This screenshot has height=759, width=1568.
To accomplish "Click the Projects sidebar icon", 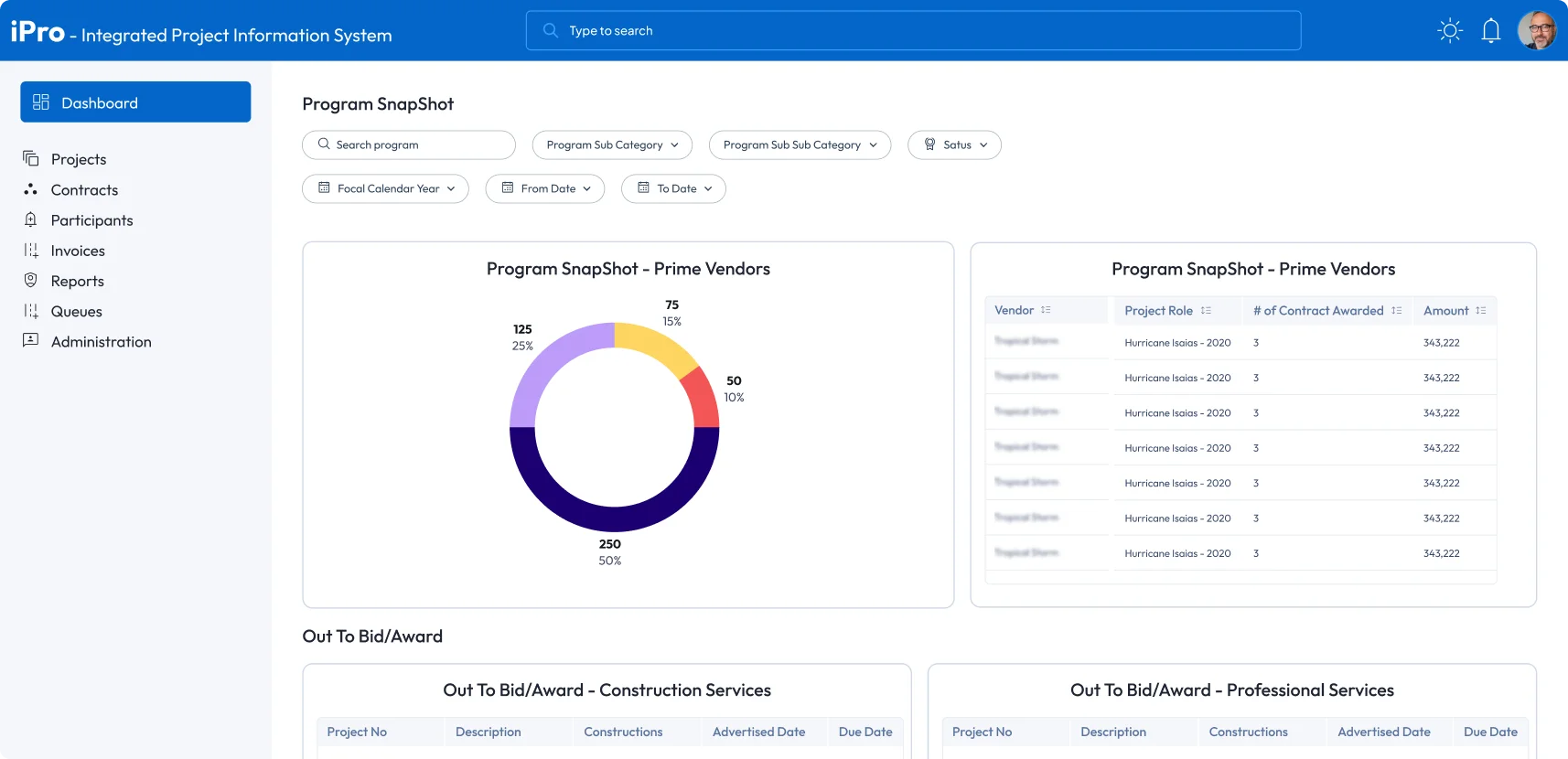I will pos(31,159).
